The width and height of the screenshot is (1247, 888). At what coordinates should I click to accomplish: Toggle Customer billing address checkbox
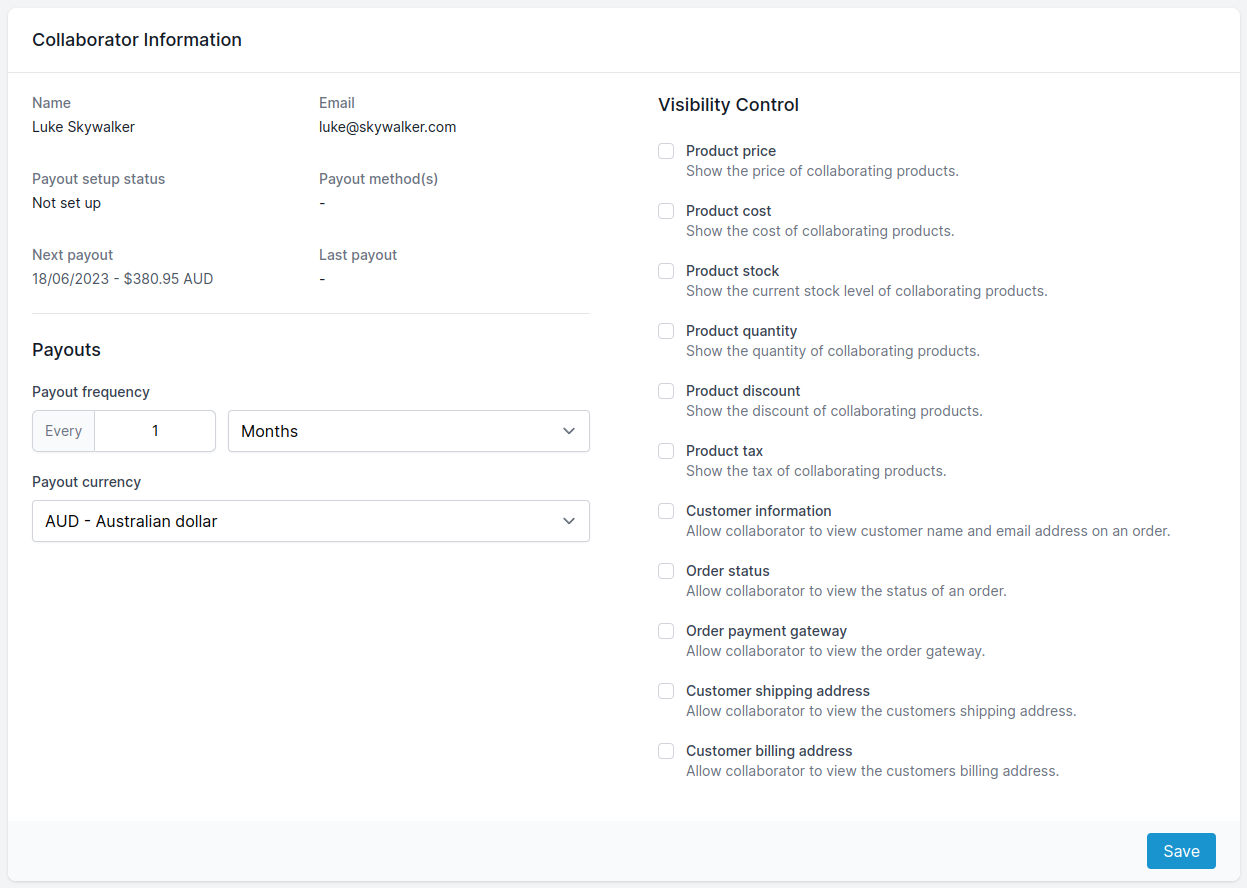click(x=666, y=751)
